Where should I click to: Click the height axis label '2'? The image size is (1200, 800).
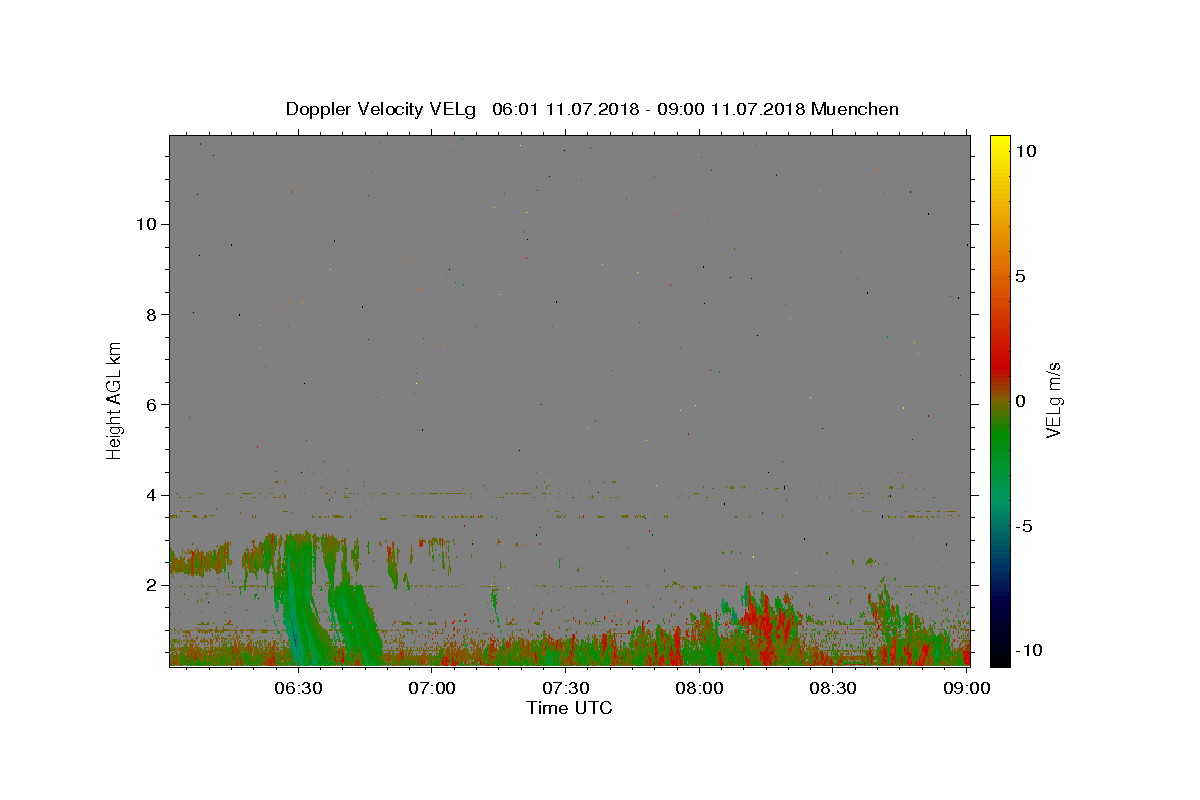coord(152,585)
